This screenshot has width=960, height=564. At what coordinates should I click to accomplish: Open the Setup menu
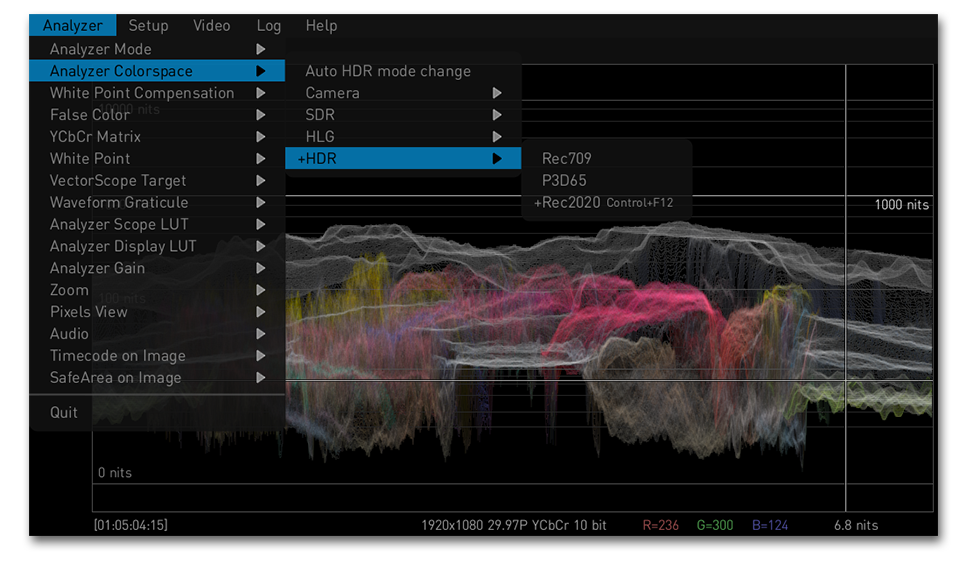tap(148, 26)
